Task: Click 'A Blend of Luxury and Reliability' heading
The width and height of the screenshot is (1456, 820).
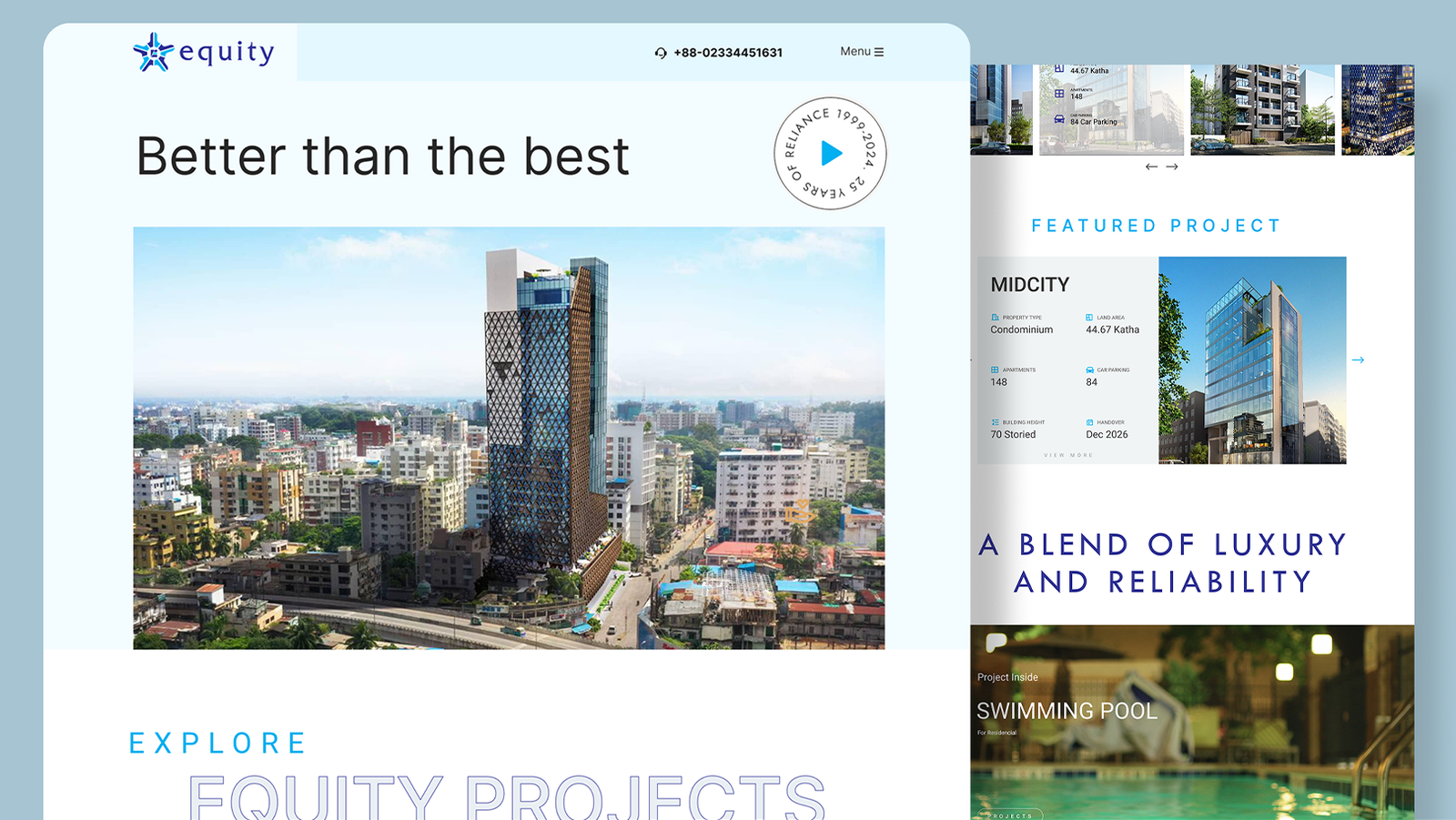Action: tap(1163, 563)
